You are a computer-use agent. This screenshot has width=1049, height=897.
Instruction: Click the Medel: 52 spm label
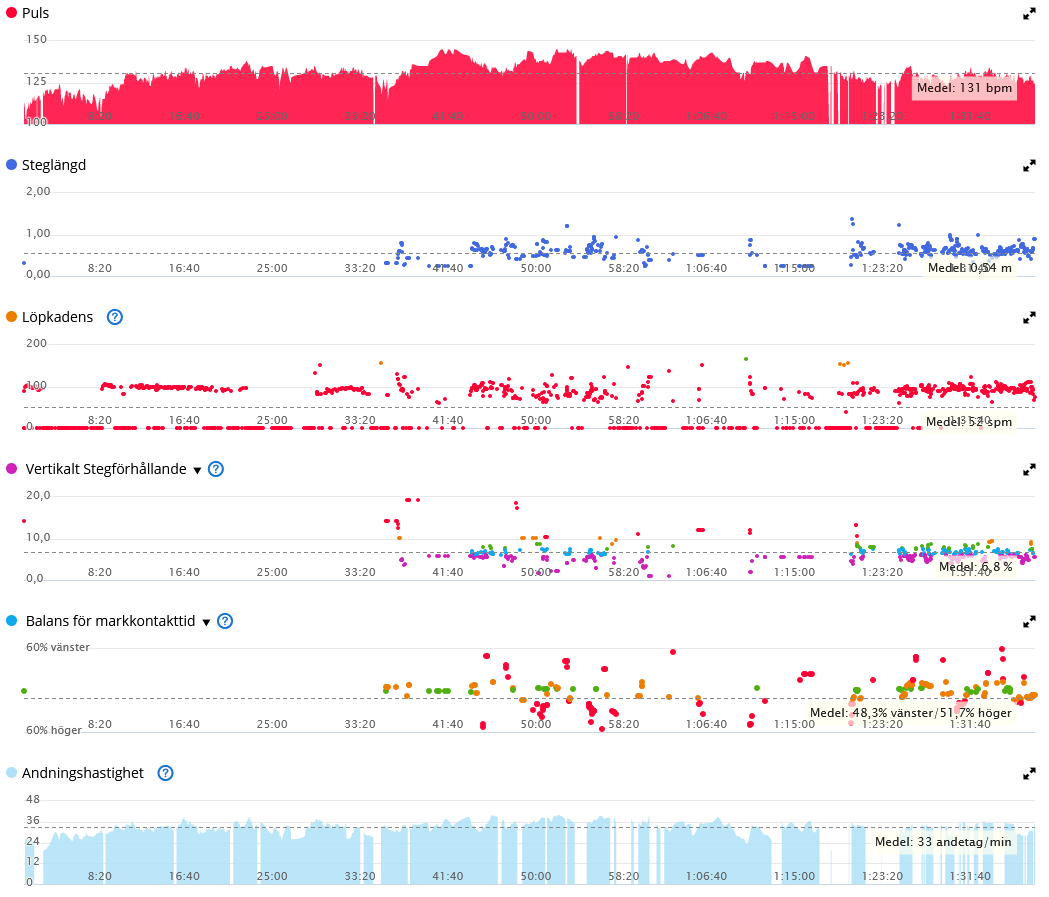coord(969,421)
